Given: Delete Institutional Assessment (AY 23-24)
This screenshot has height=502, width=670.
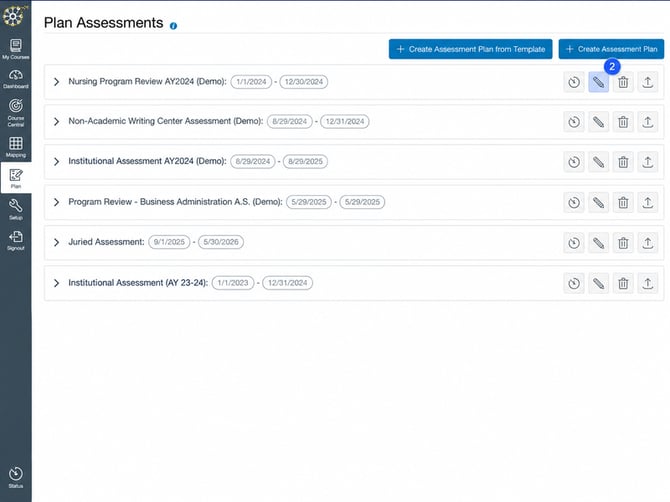Looking at the screenshot, I should coord(623,283).
